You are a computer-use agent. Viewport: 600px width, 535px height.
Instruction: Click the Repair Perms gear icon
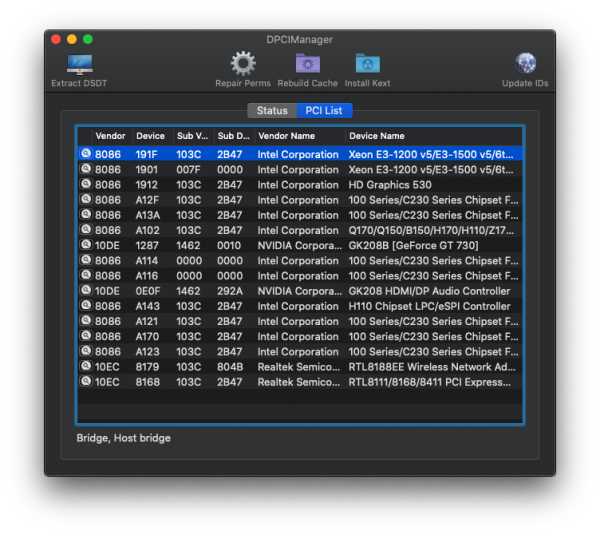click(x=243, y=64)
